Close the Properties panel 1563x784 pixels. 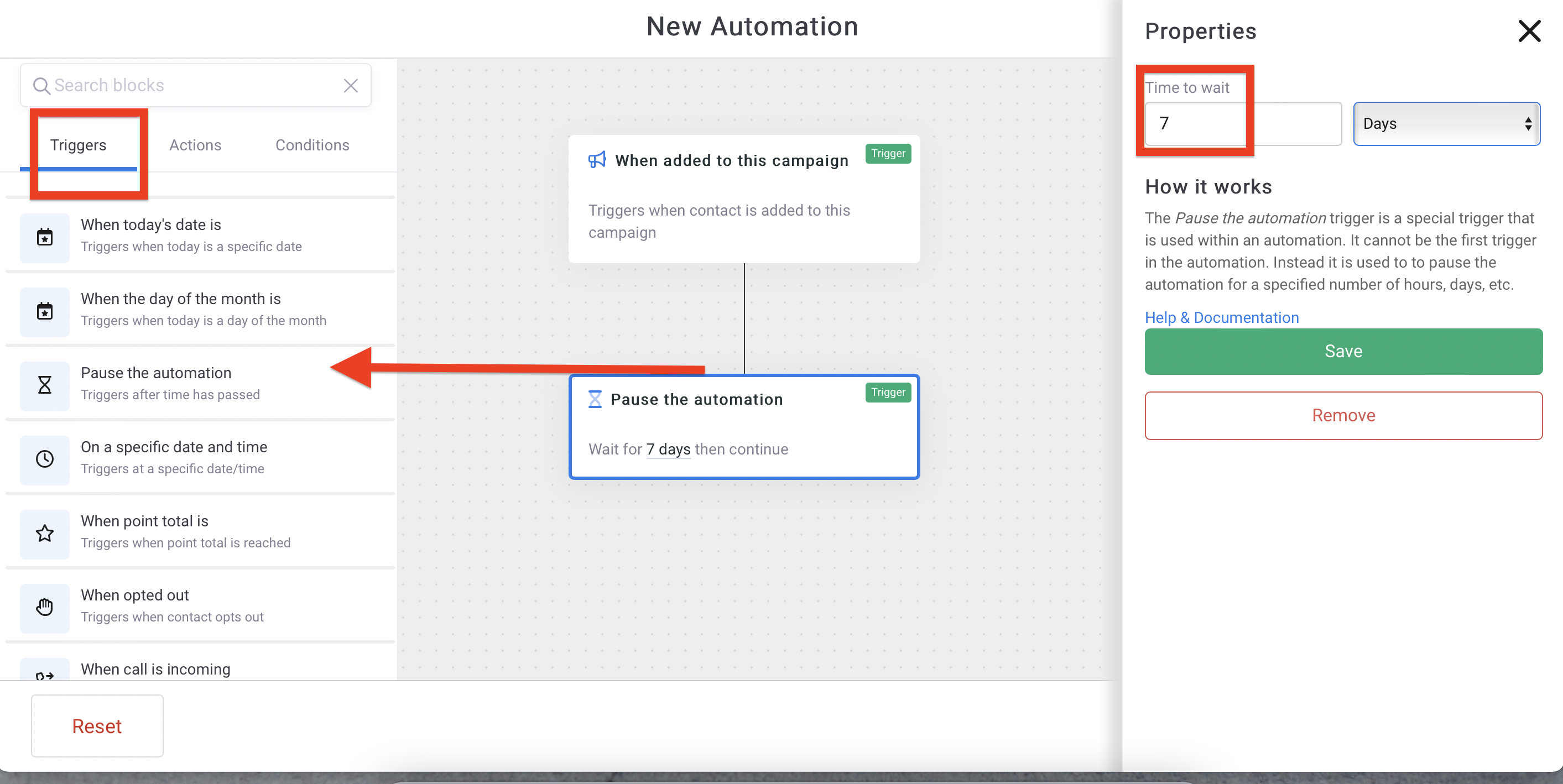[x=1528, y=31]
